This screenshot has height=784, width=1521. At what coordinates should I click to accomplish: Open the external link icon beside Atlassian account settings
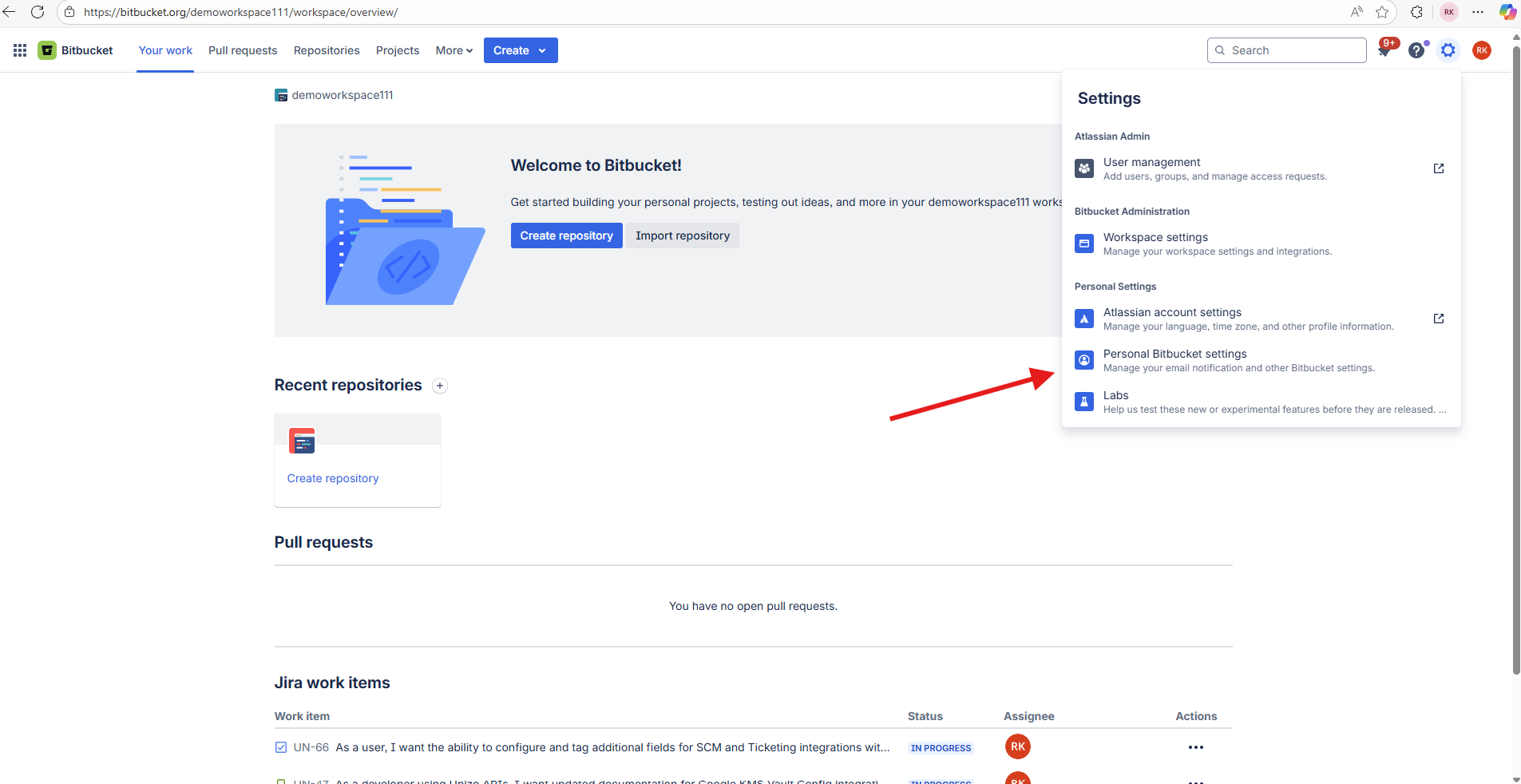(1439, 319)
